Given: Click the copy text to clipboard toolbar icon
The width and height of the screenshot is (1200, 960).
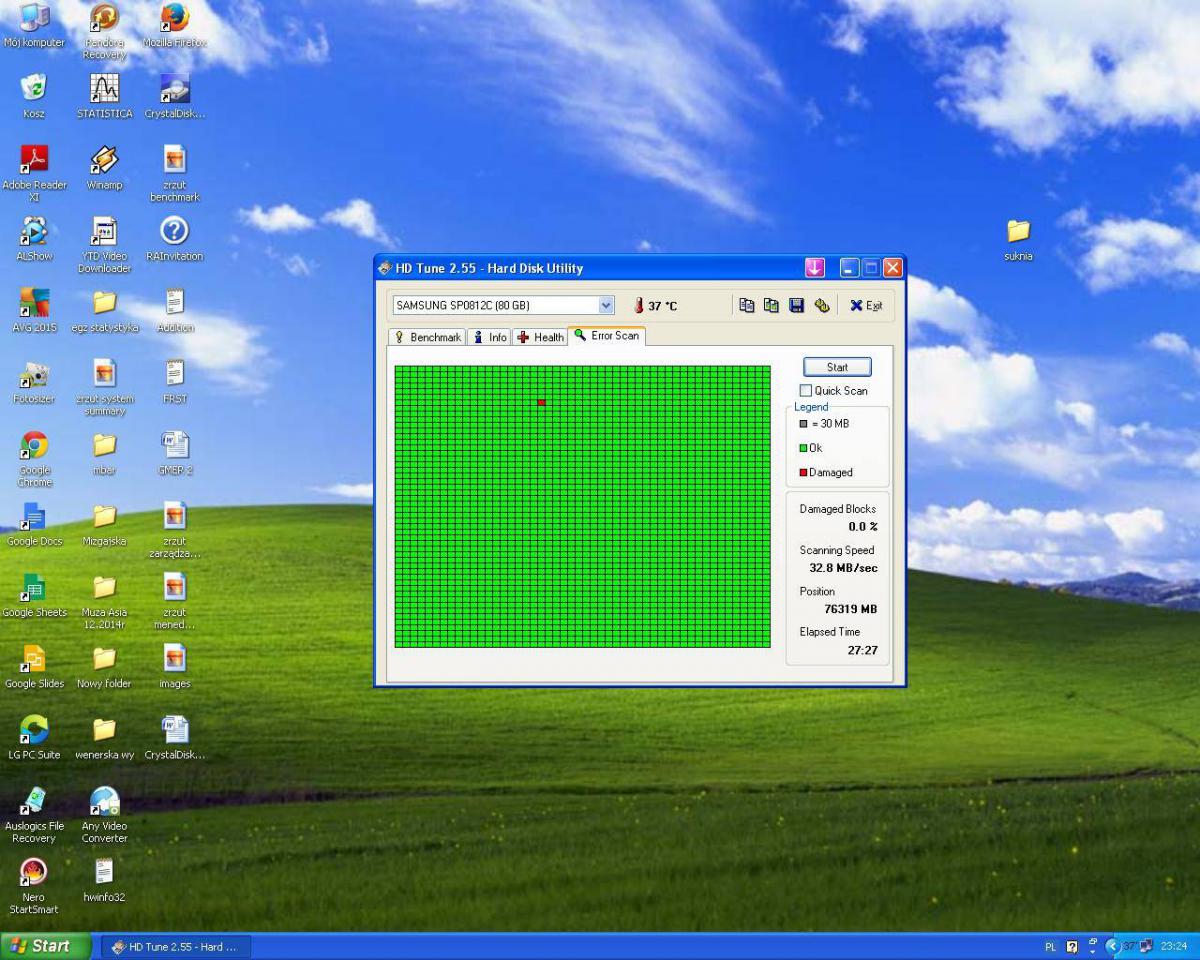Looking at the screenshot, I should (746, 305).
